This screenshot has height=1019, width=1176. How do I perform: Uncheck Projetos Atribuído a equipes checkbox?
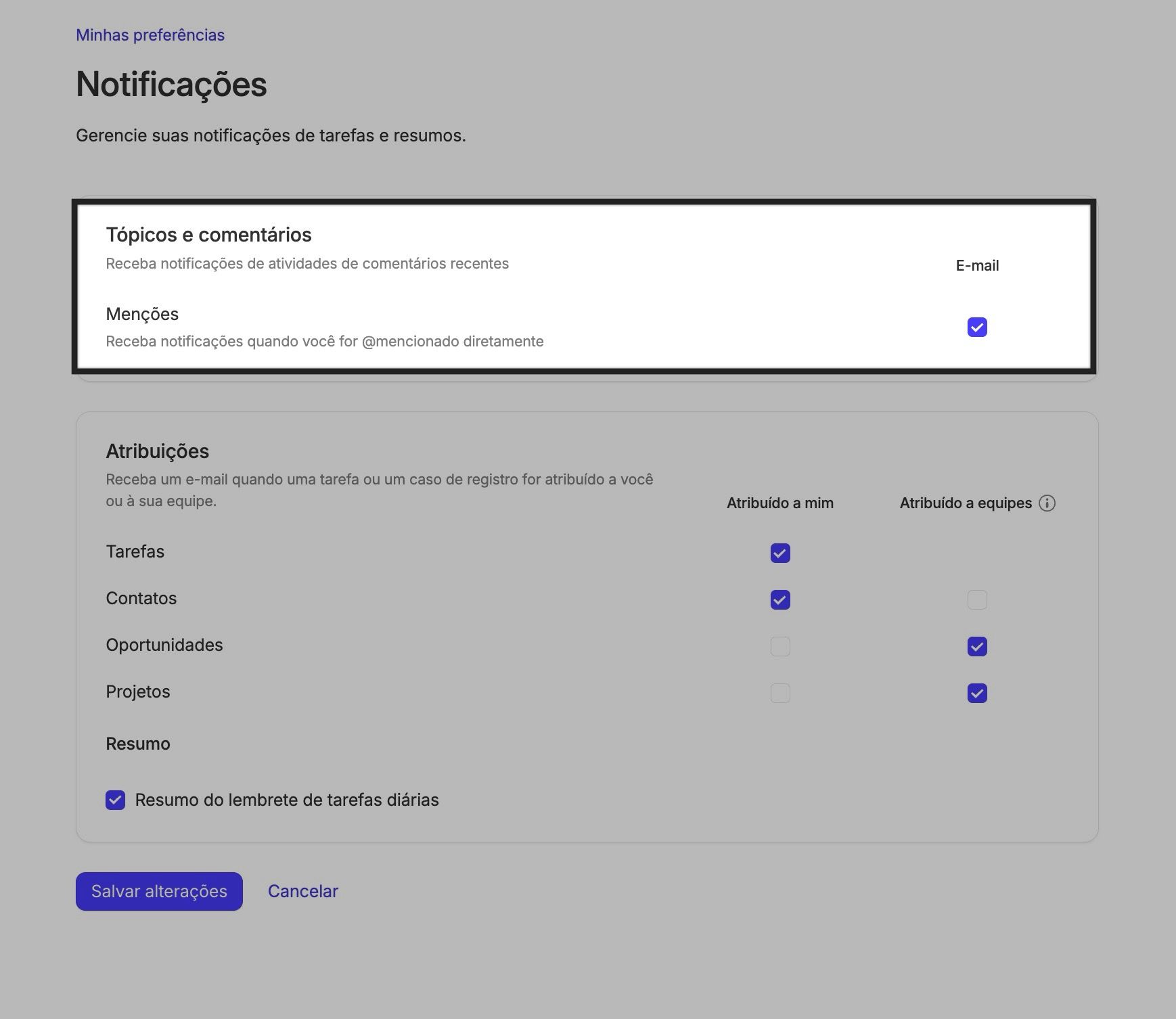pyautogui.click(x=977, y=693)
